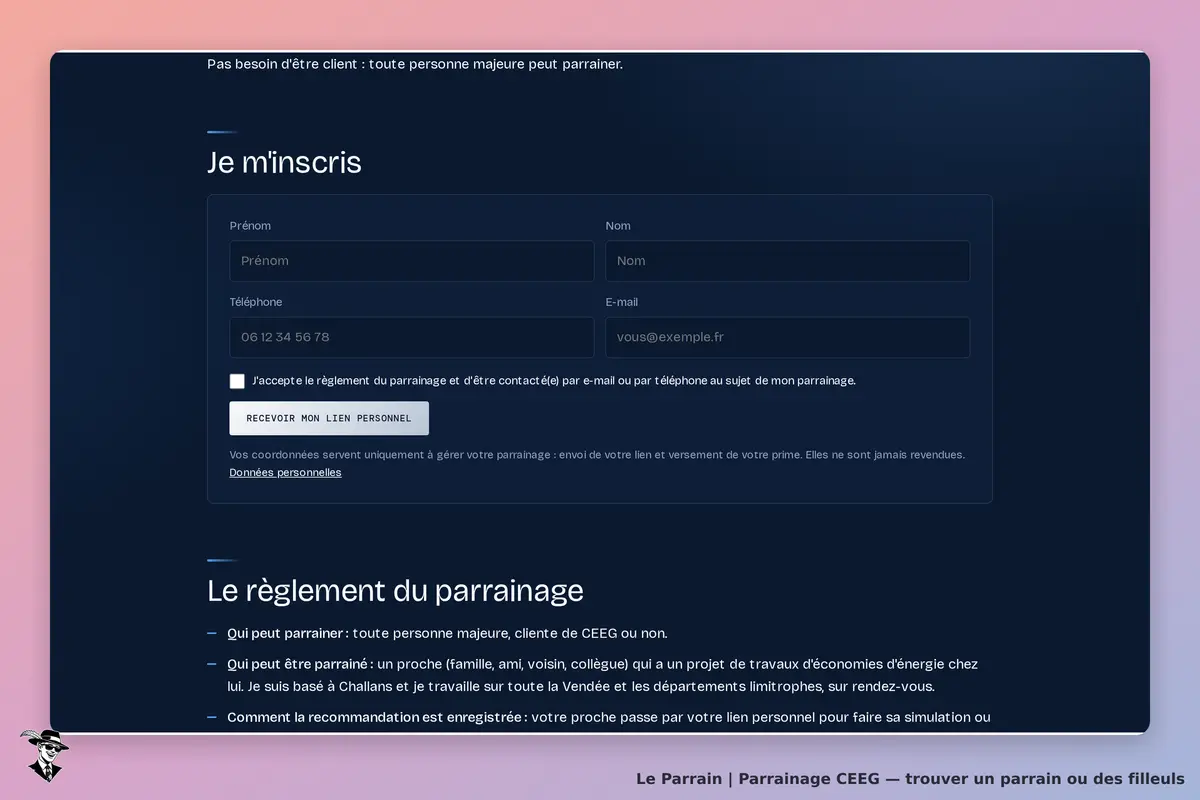Select the Le règlement du parrainage heading

point(395,590)
